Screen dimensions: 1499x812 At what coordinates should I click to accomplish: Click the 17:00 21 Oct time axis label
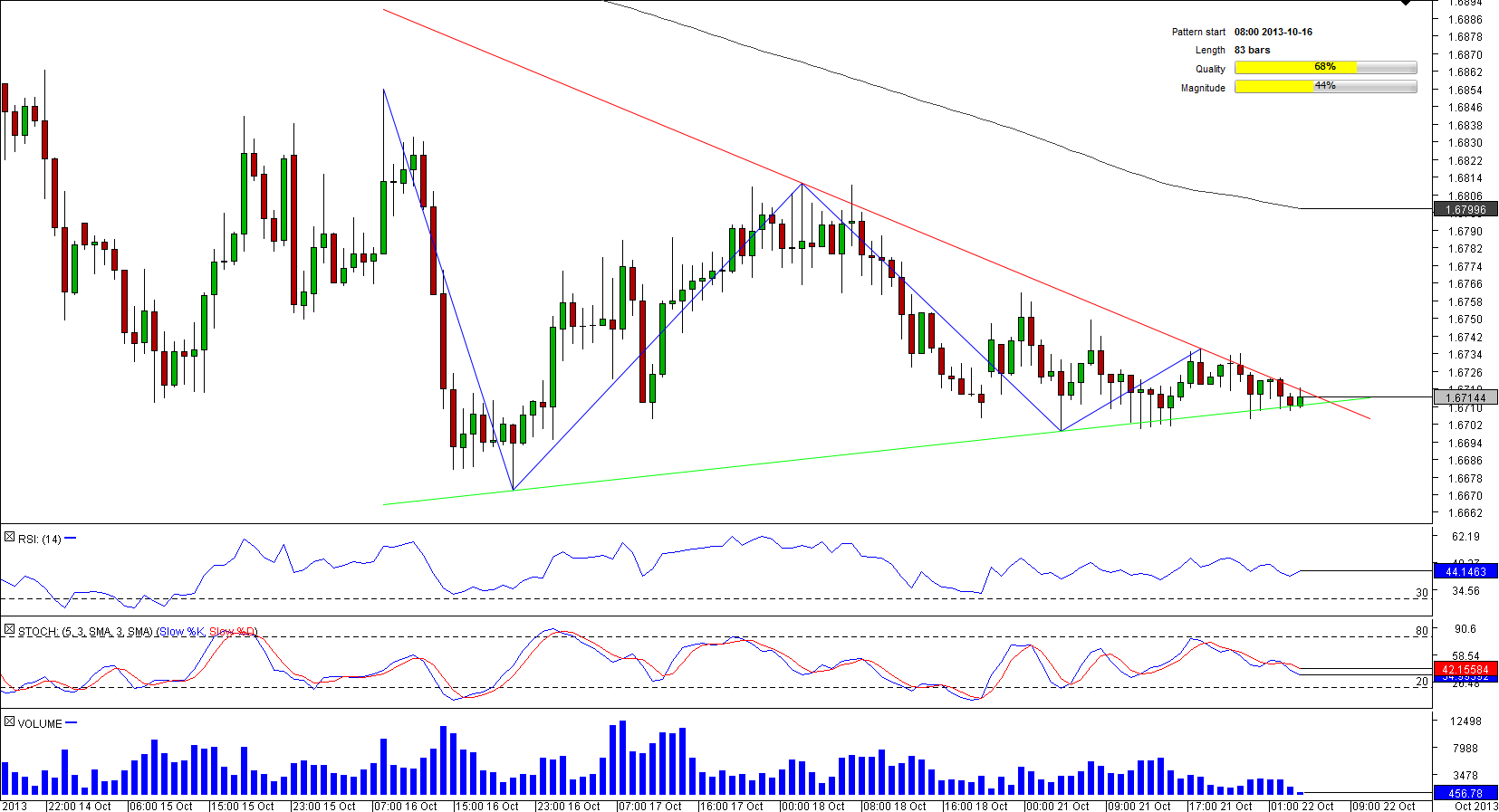point(1220,806)
